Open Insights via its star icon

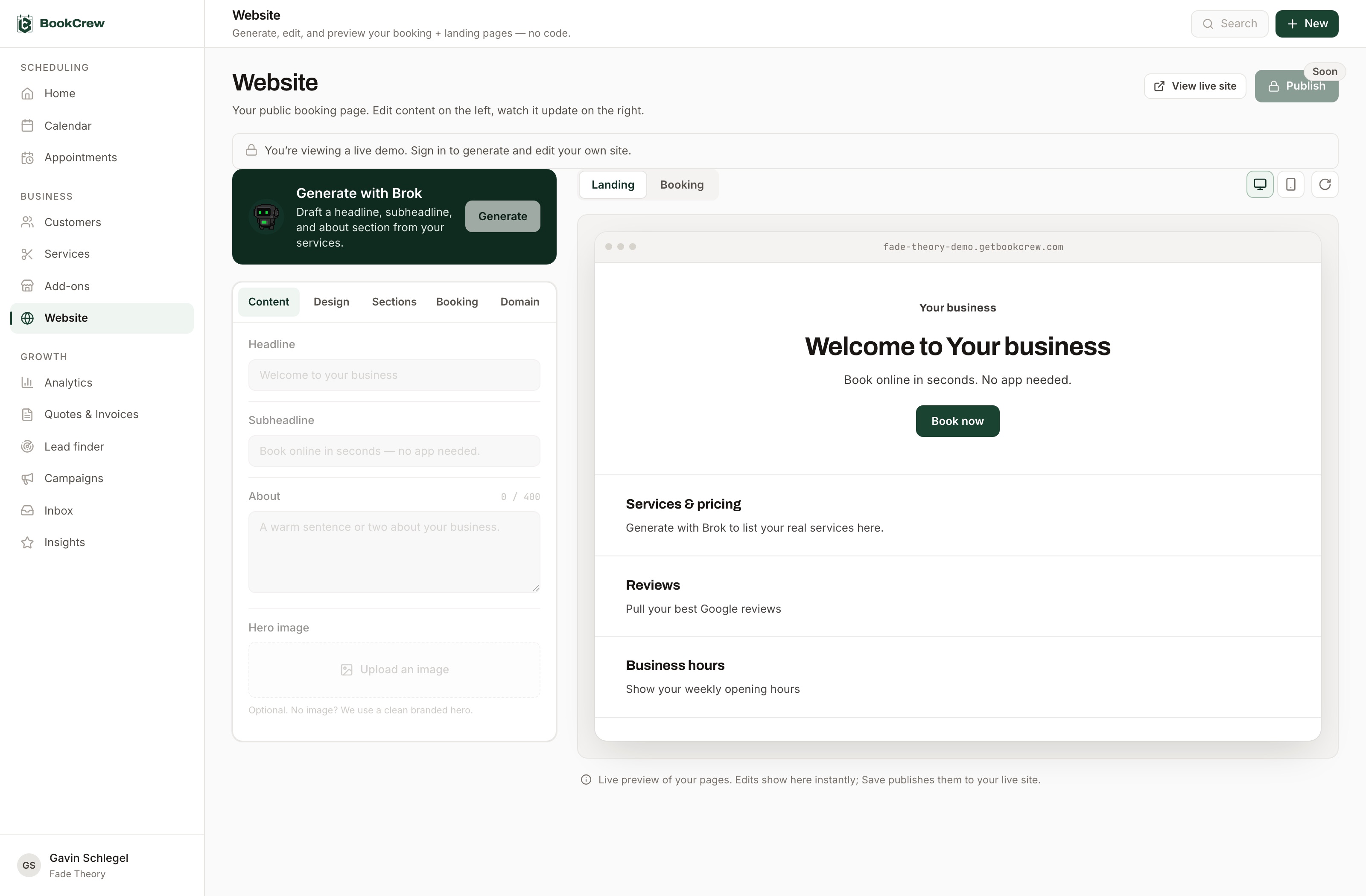point(27,542)
